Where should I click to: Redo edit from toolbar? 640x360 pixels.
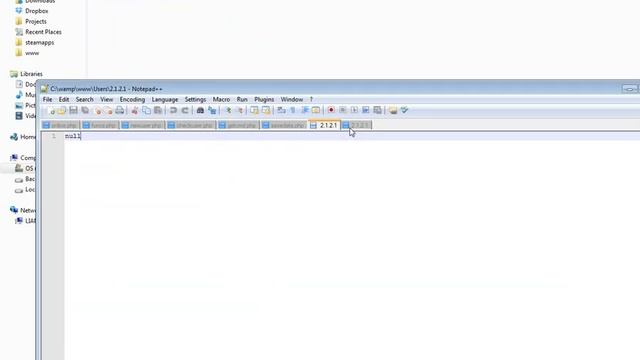[x=184, y=110]
